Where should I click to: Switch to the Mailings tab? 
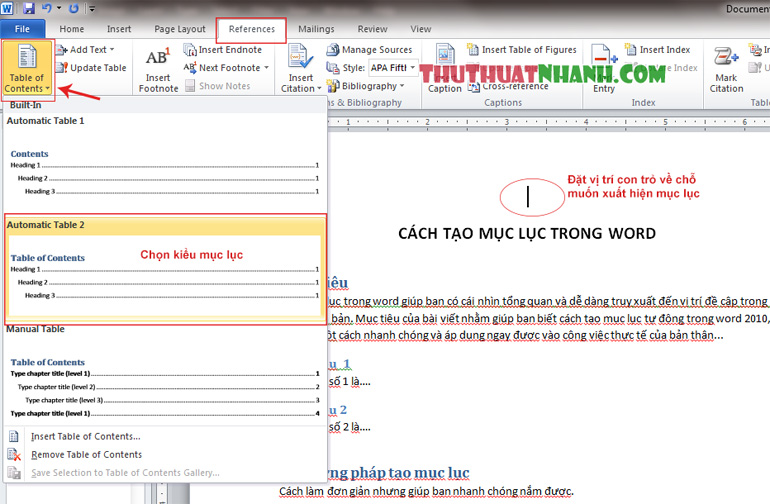click(316, 29)
